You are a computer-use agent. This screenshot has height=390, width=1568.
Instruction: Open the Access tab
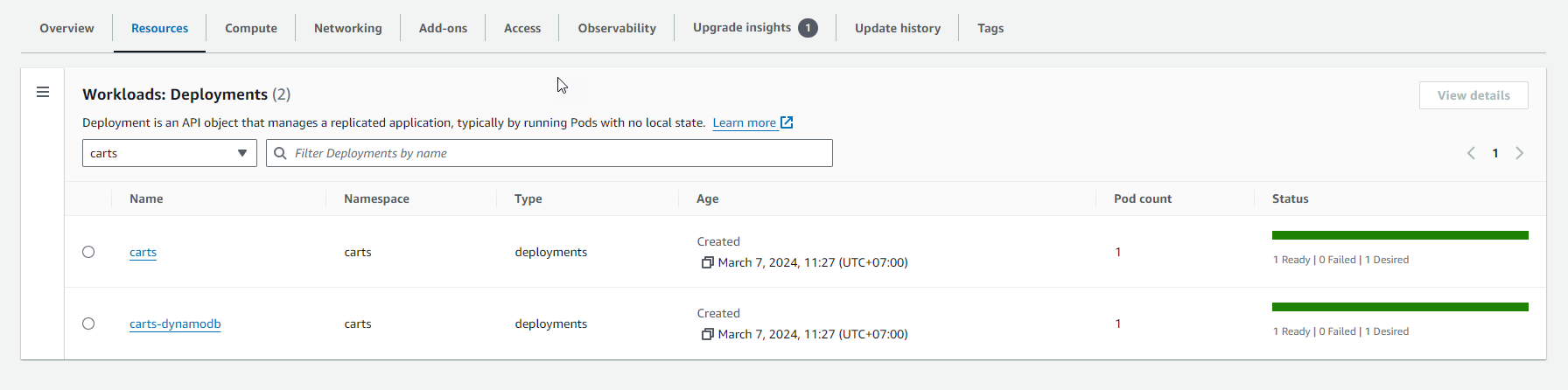tap(522, 28)
